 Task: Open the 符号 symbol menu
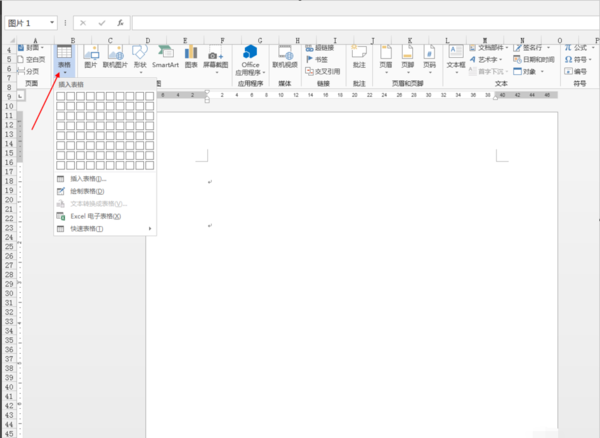click(x=576, y=59)
